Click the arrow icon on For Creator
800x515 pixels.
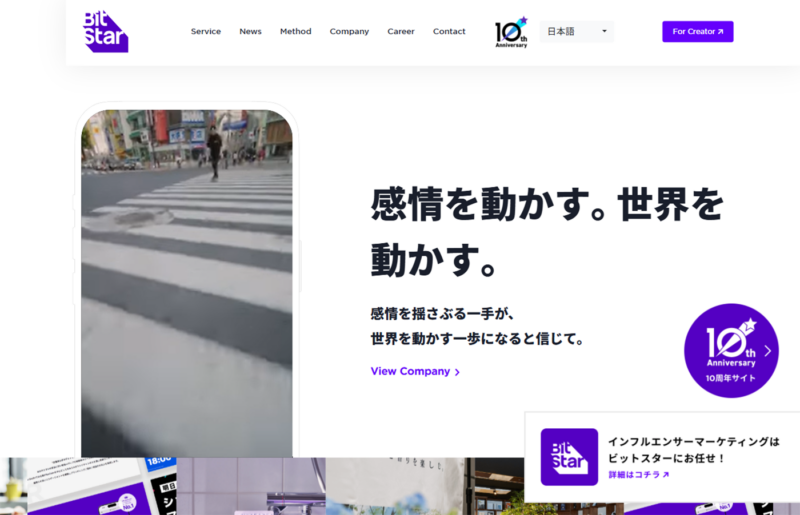[x=720, y=32]
